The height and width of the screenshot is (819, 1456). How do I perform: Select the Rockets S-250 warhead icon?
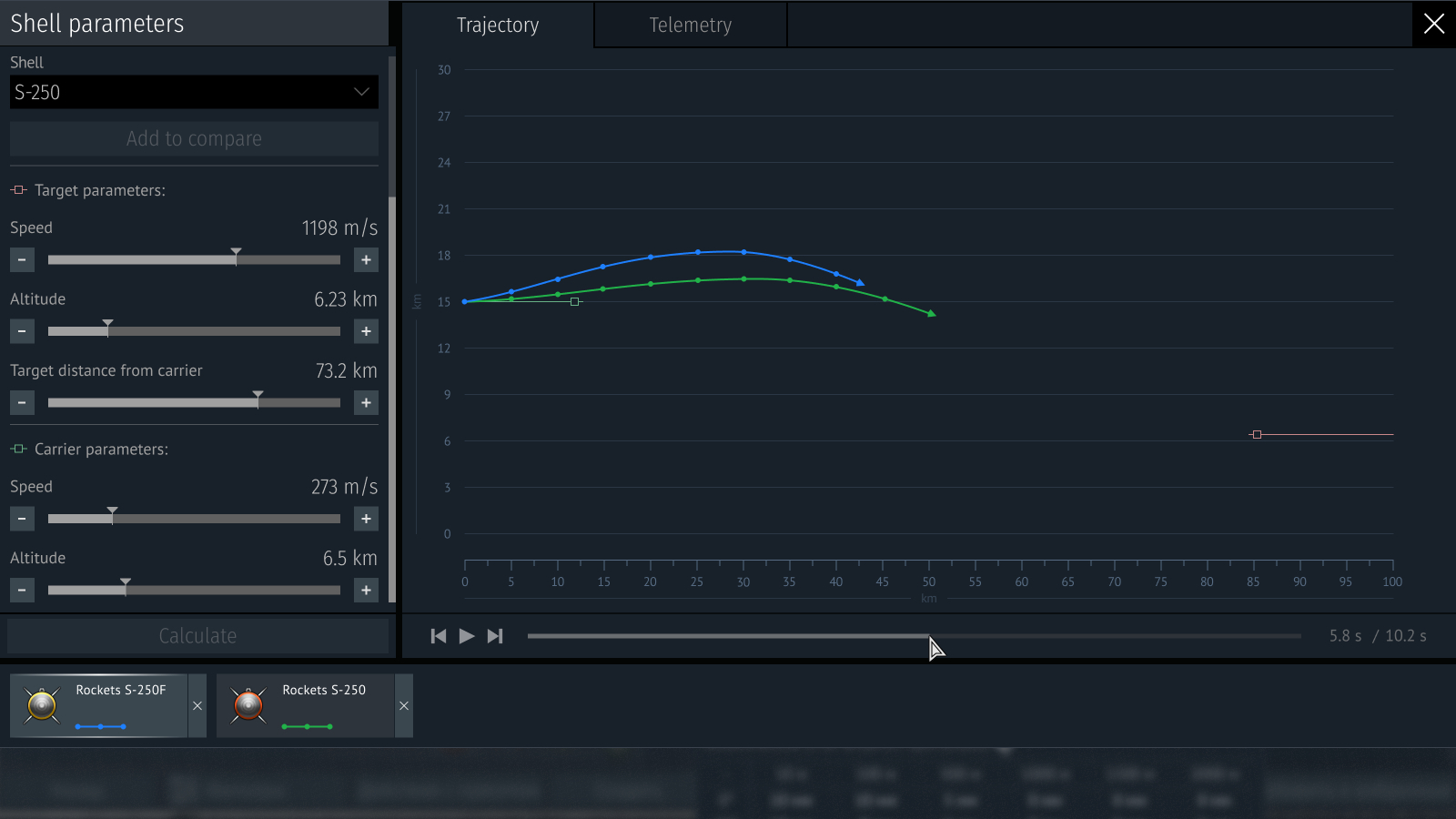tap(248, 705)
